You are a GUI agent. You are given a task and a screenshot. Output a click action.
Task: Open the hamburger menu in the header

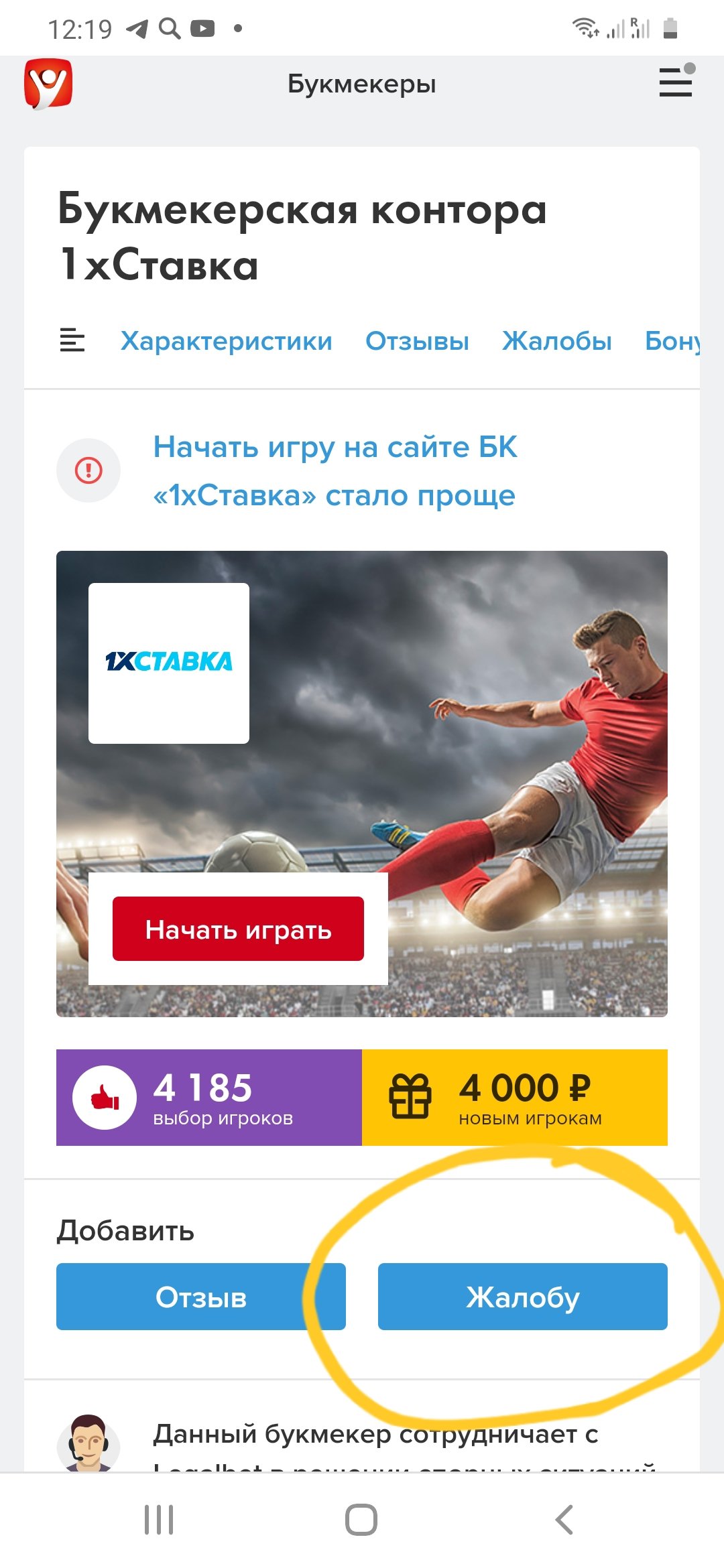coord(676,82)
